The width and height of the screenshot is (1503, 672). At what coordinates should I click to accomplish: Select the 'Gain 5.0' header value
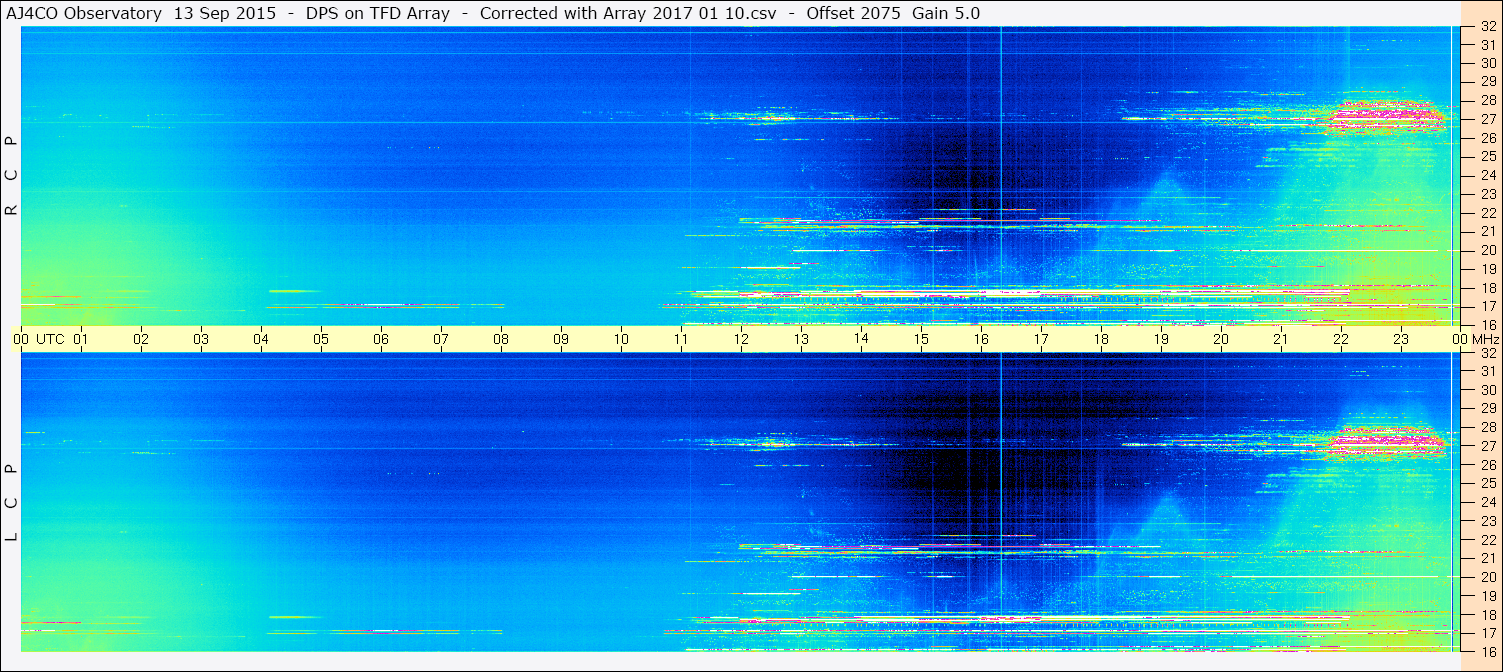tap(944, 13)
